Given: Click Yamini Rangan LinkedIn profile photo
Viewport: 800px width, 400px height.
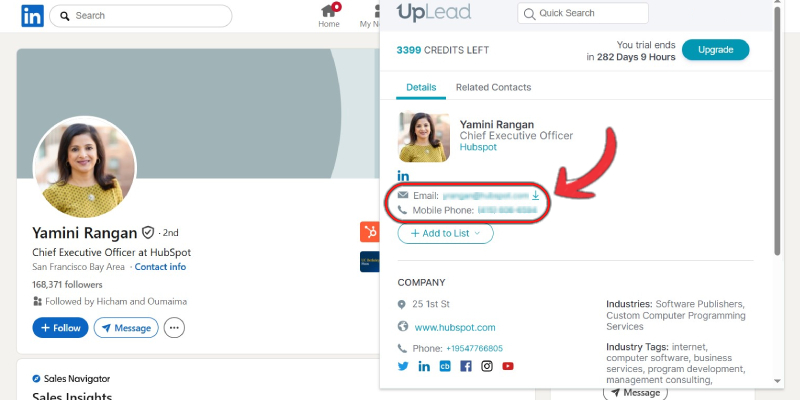Looking at the screenshot, I should point(85,167).
